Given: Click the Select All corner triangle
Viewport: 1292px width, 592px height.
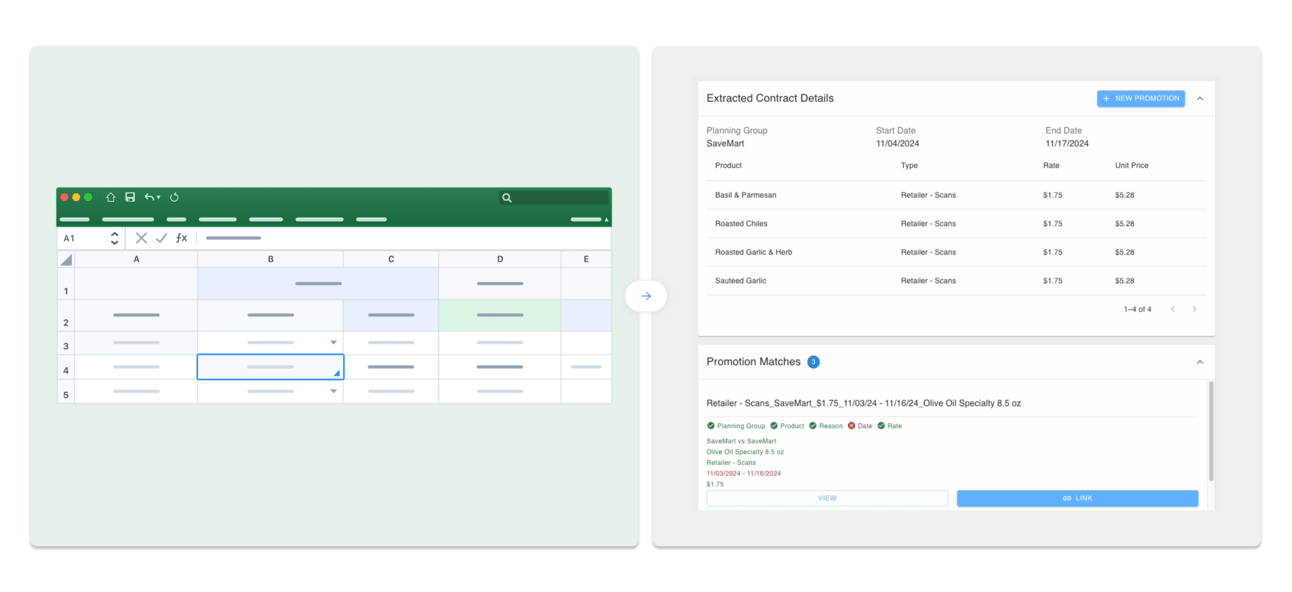Looking at the screenshot, I should [x=66, y=260].
